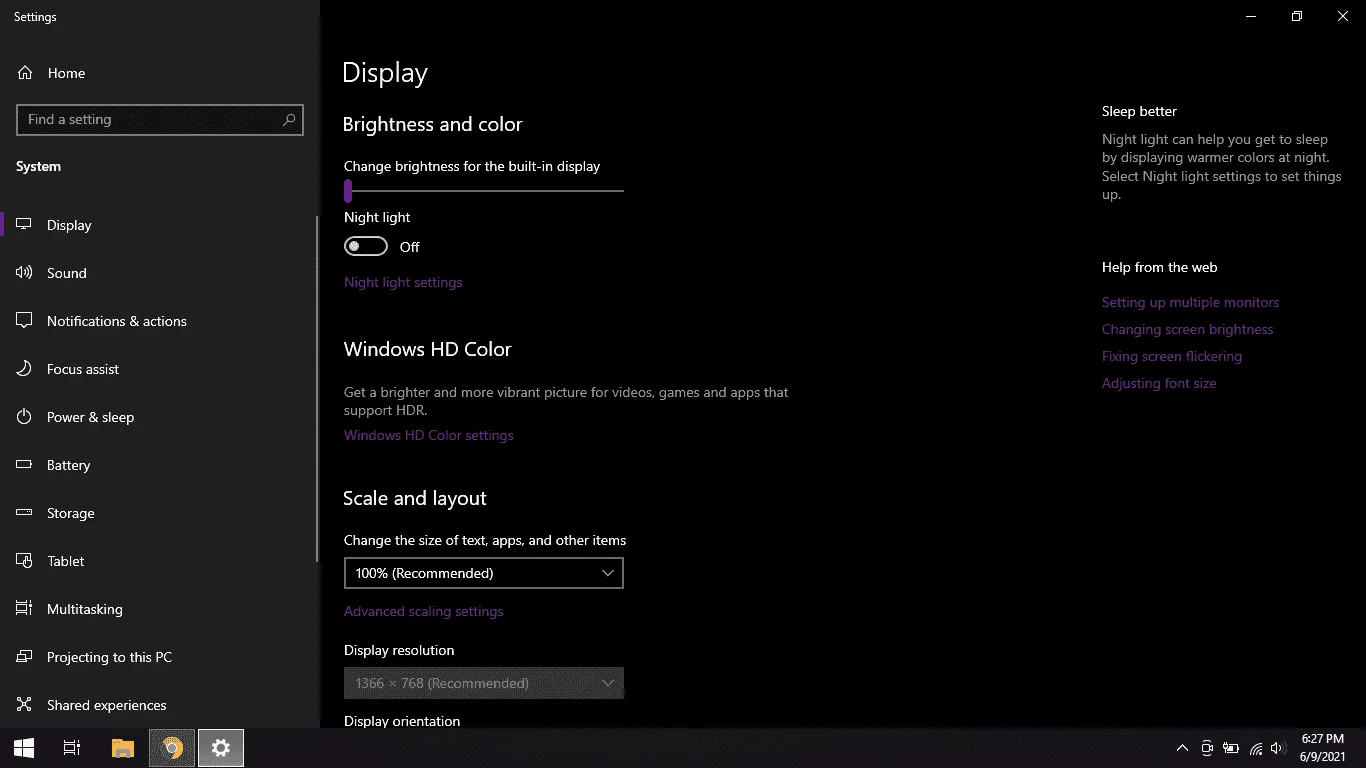Click the Home house icon
Viewport: 1366px width, 768px height.
point(25,73)
